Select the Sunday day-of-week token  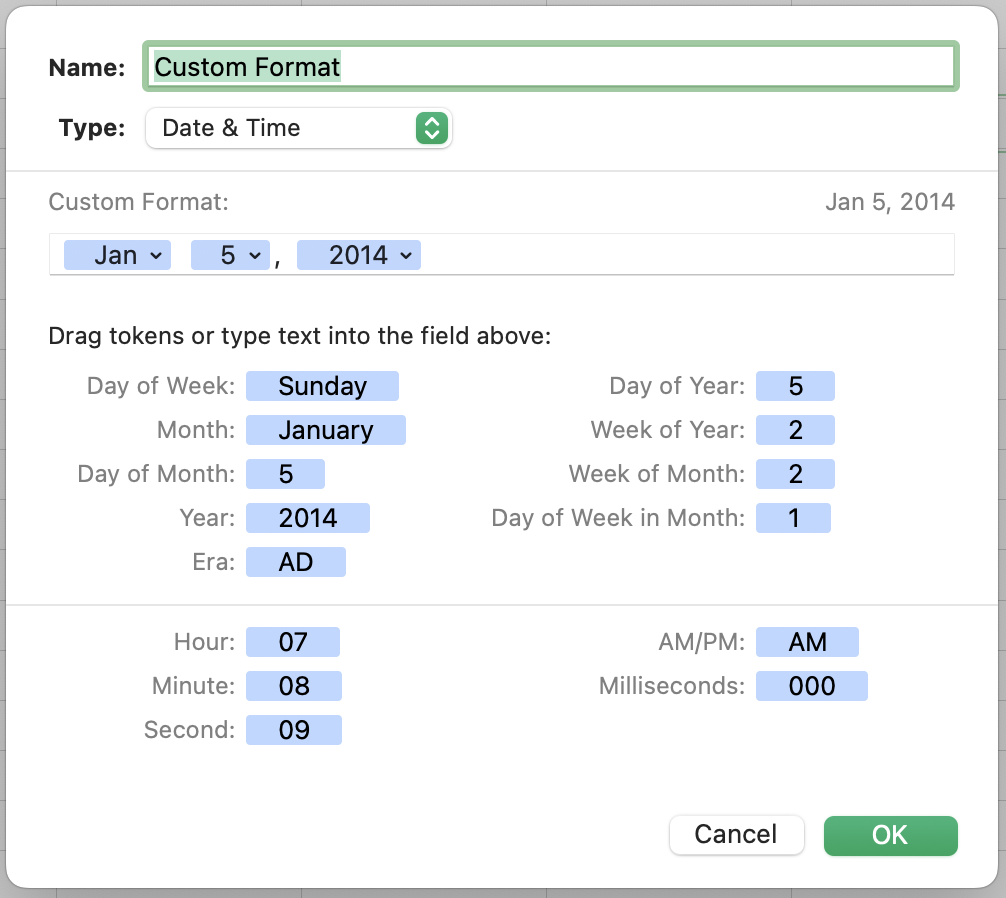click(x=322, y=387)
